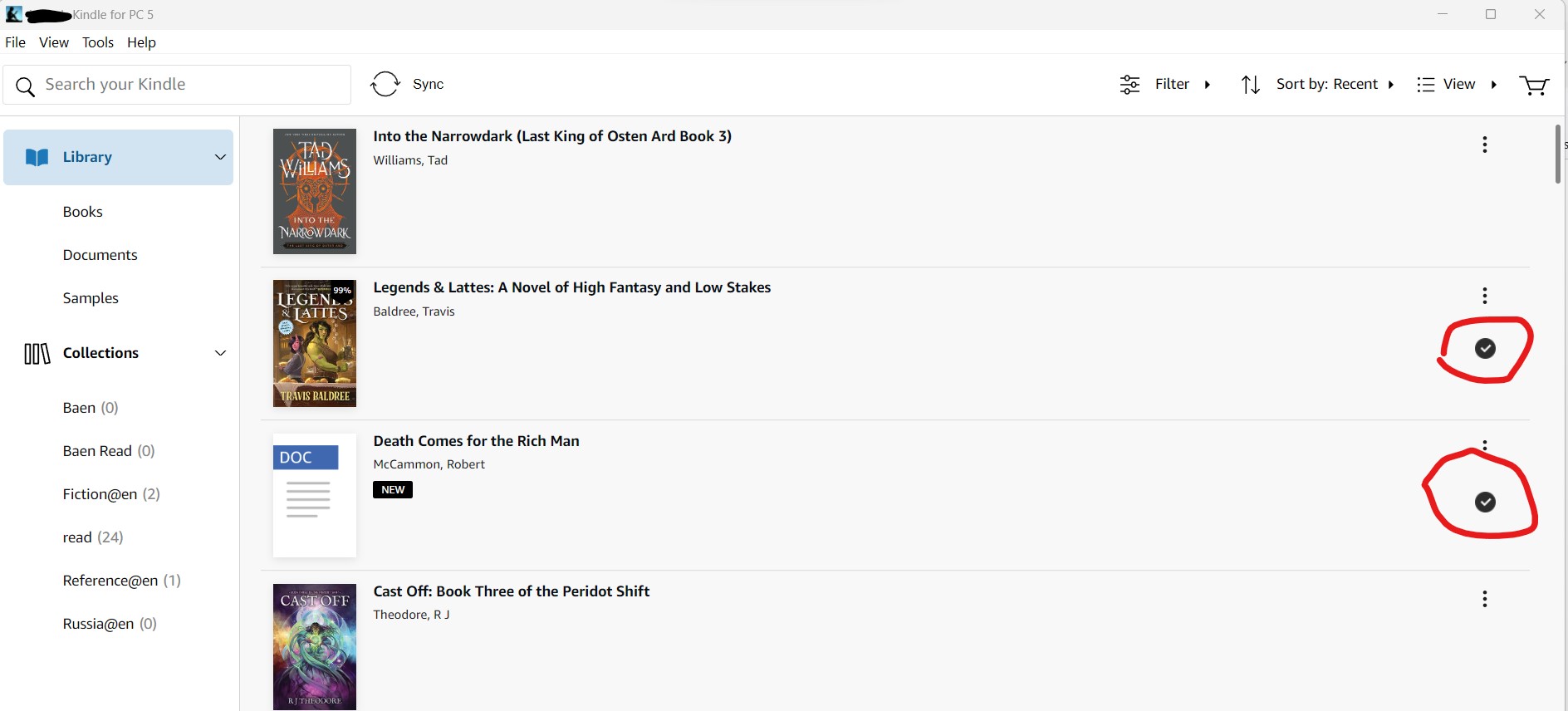This screenshot has width=1568, height=711.
Task: Open the View layout dropdown
Action: point(1457,85)
